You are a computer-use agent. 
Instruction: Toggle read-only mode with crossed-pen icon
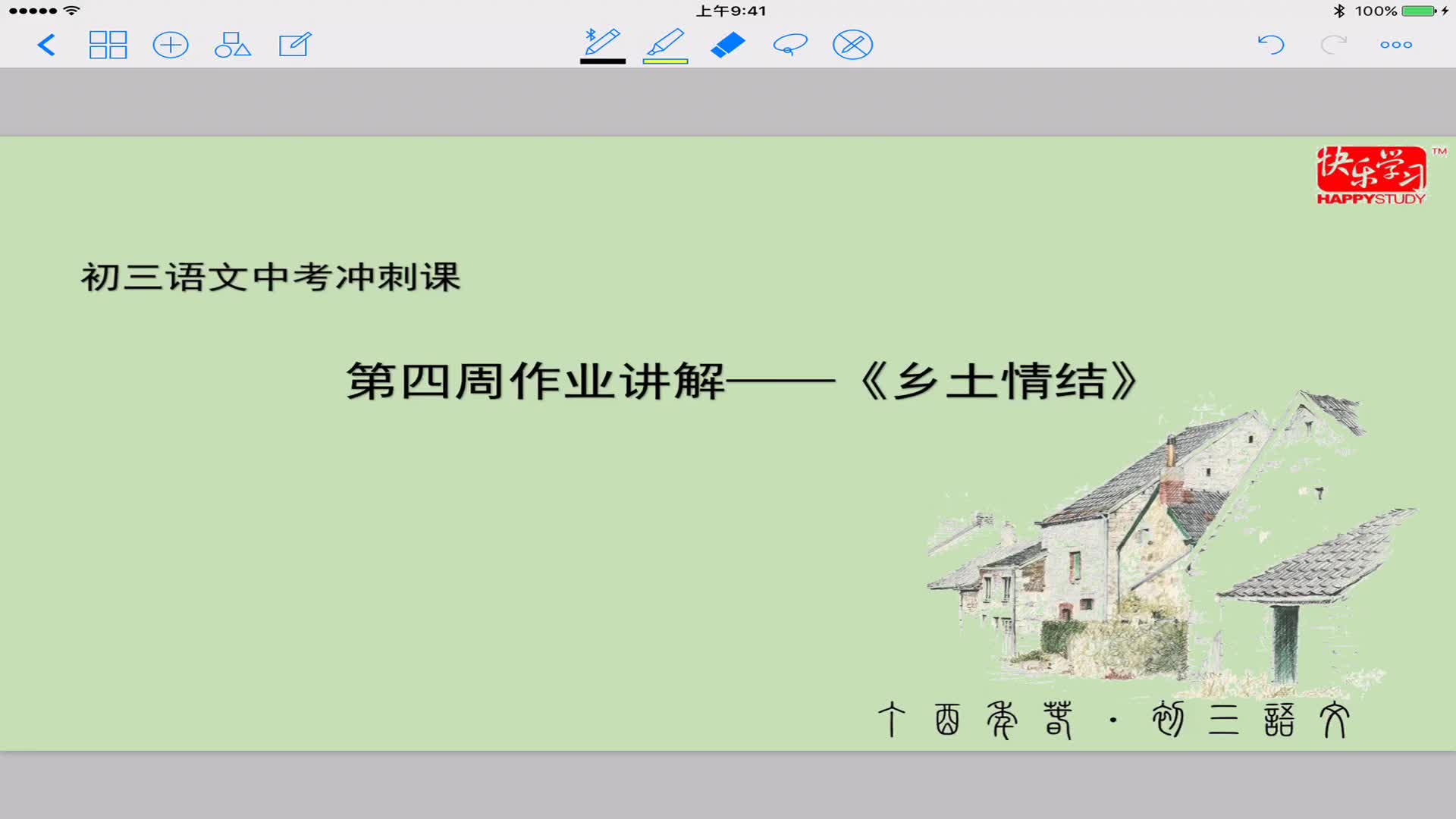point(851,45)
